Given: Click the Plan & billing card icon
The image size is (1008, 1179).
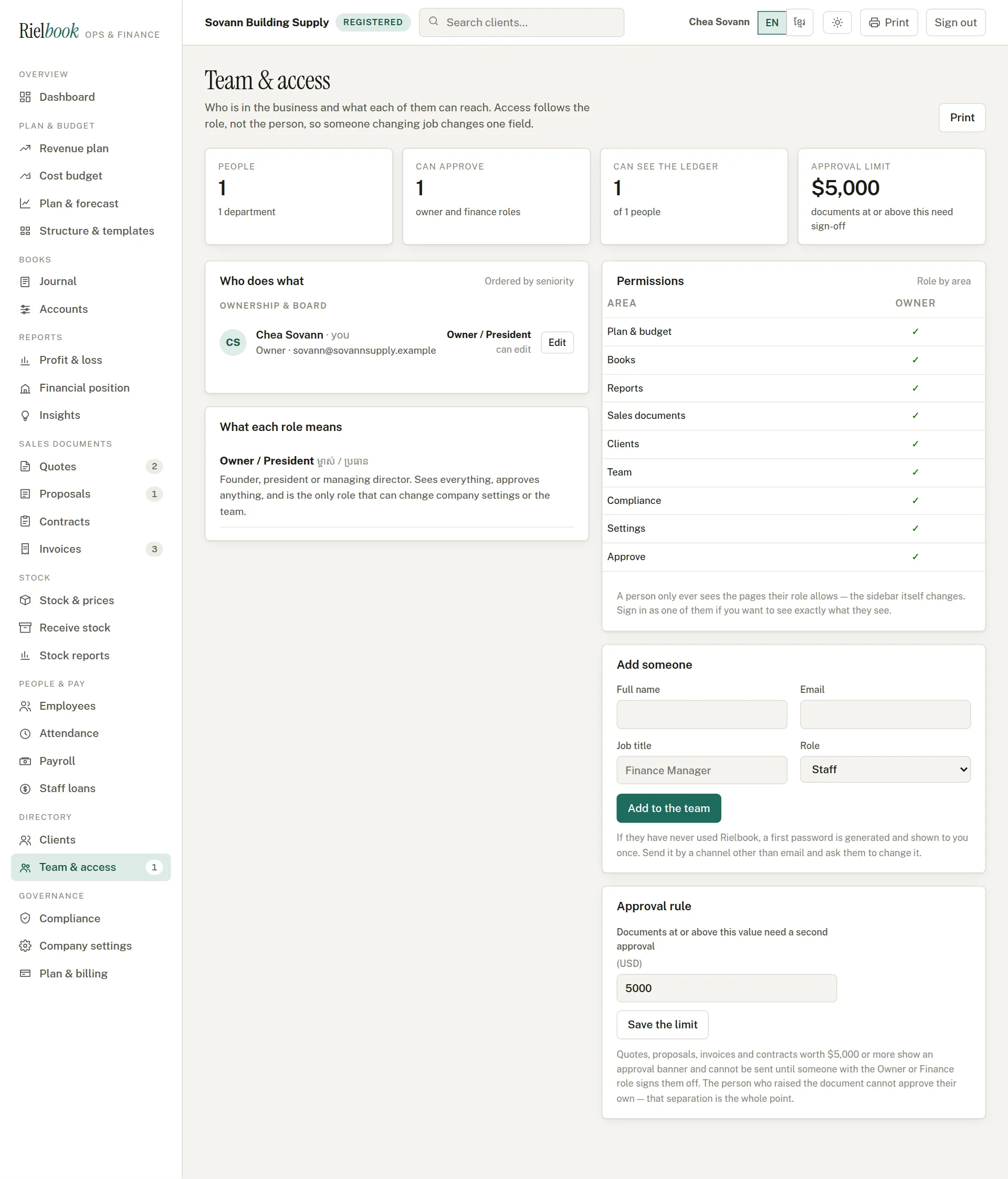Looking at the screenshot, I should 25,974.
